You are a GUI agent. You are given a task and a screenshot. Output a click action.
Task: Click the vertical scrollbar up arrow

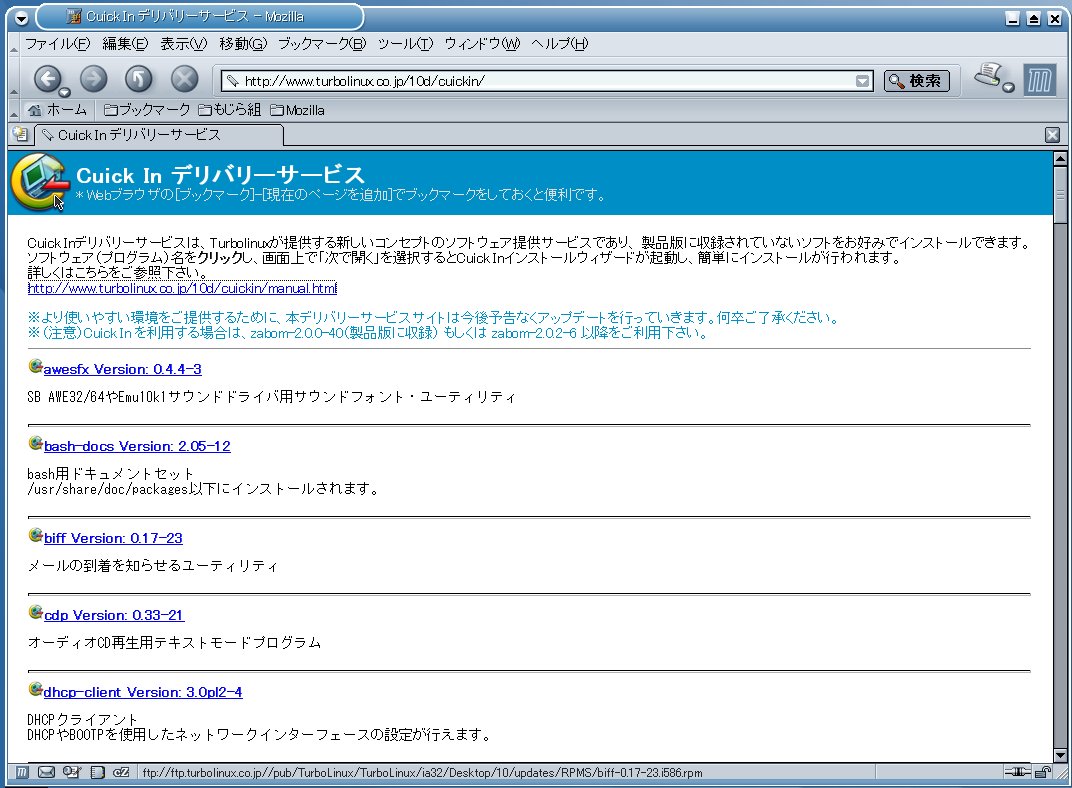[1060, 159]
